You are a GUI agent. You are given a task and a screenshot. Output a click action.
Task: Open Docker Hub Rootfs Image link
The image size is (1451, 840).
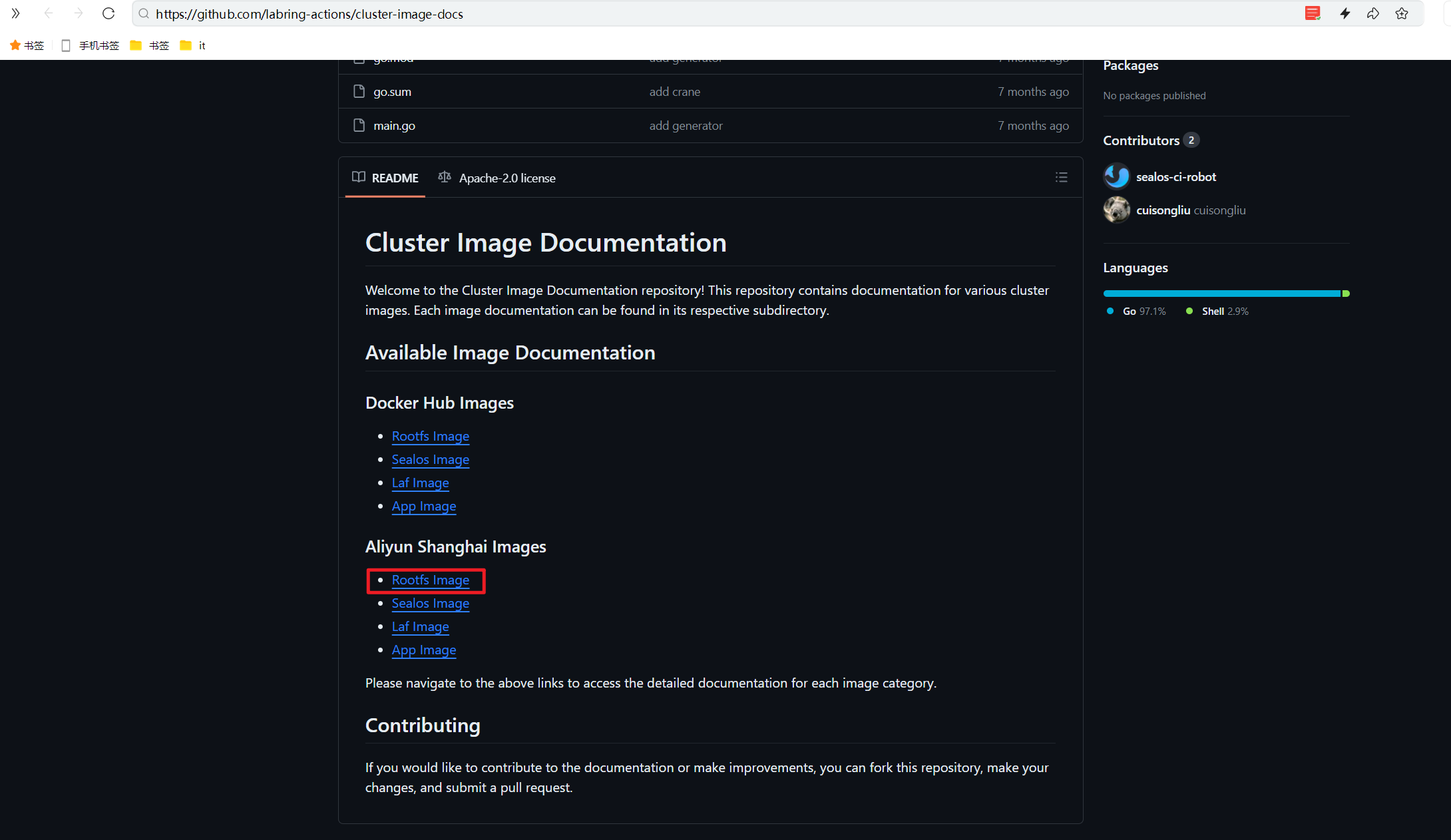[x=431, y=436]
